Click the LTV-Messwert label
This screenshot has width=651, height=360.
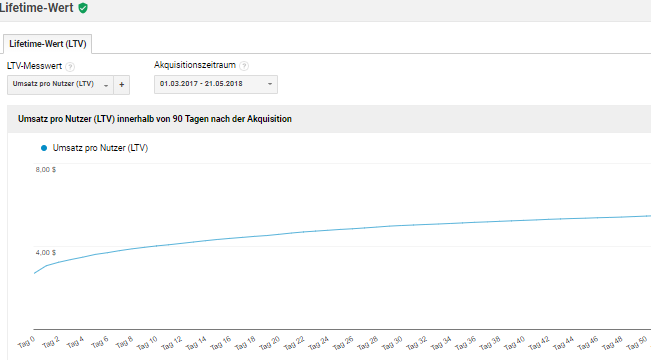tap(34, 66)
